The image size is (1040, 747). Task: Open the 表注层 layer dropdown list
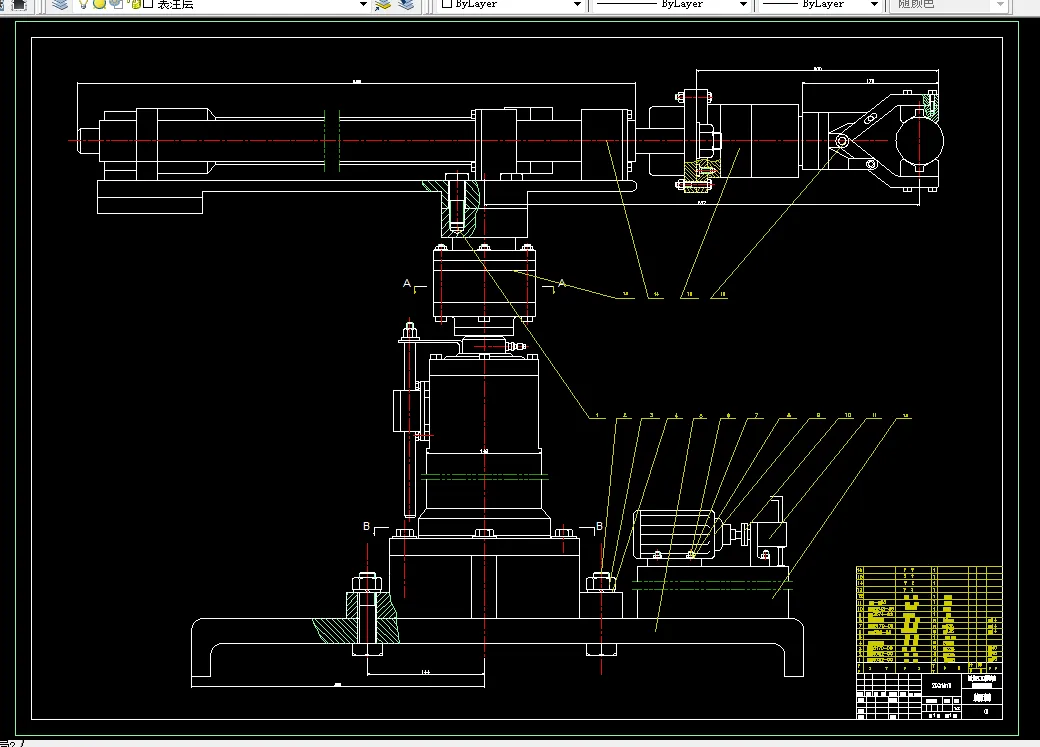point(363,5)
